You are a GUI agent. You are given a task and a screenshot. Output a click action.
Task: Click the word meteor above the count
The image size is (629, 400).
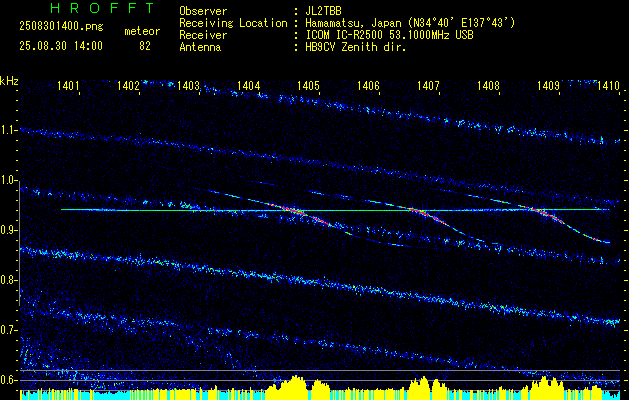tap(142, 31)
